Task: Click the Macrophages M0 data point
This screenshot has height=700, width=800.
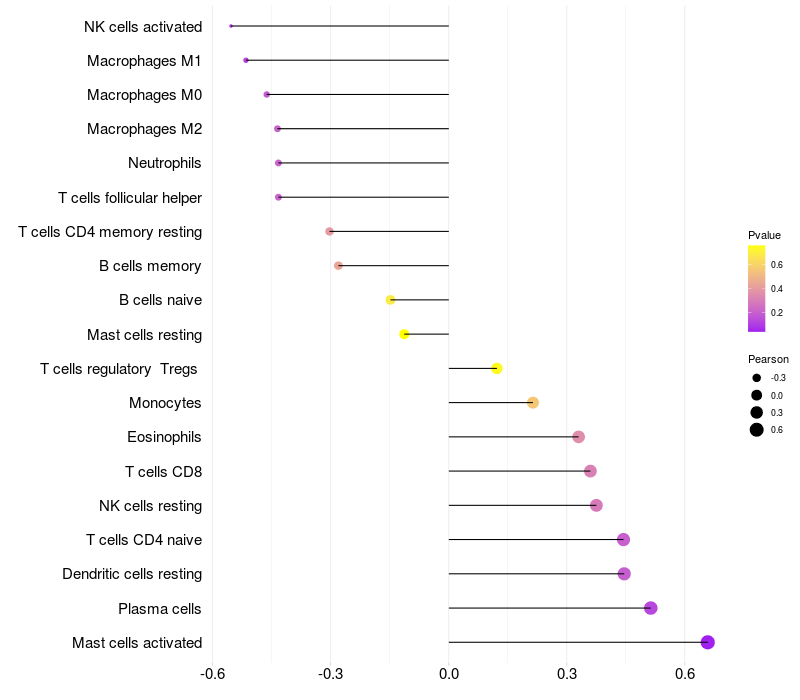Action: click(x=266, y=94)
